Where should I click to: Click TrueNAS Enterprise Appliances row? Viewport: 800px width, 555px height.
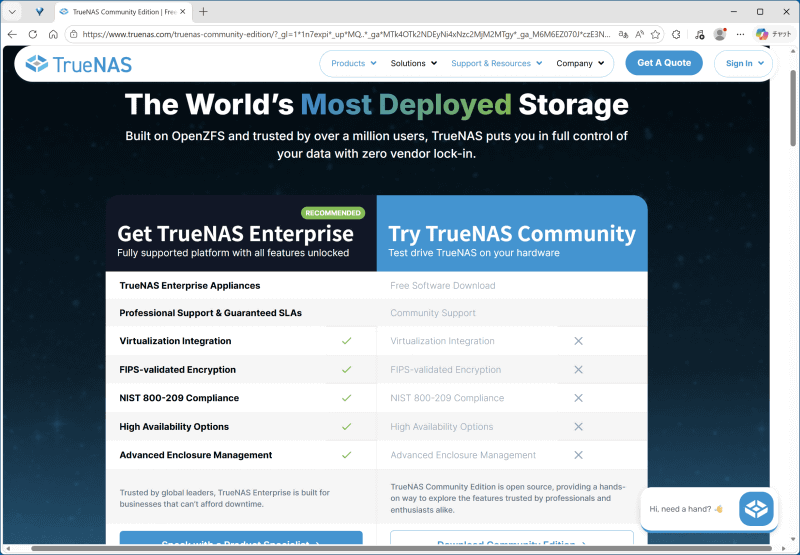(x=241, y=286)
